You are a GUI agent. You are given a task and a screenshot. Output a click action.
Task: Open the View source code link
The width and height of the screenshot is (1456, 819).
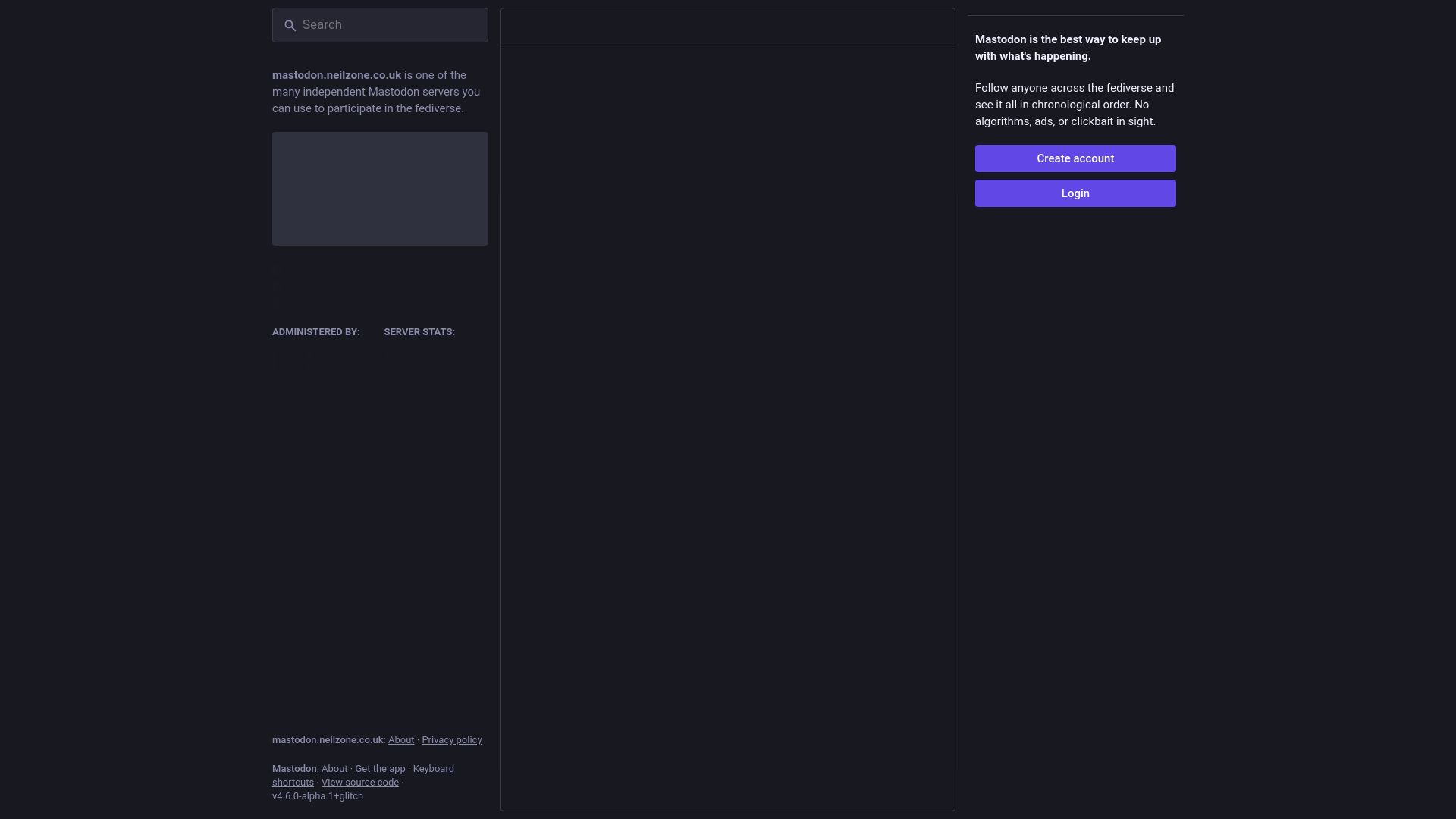[359, 783]
